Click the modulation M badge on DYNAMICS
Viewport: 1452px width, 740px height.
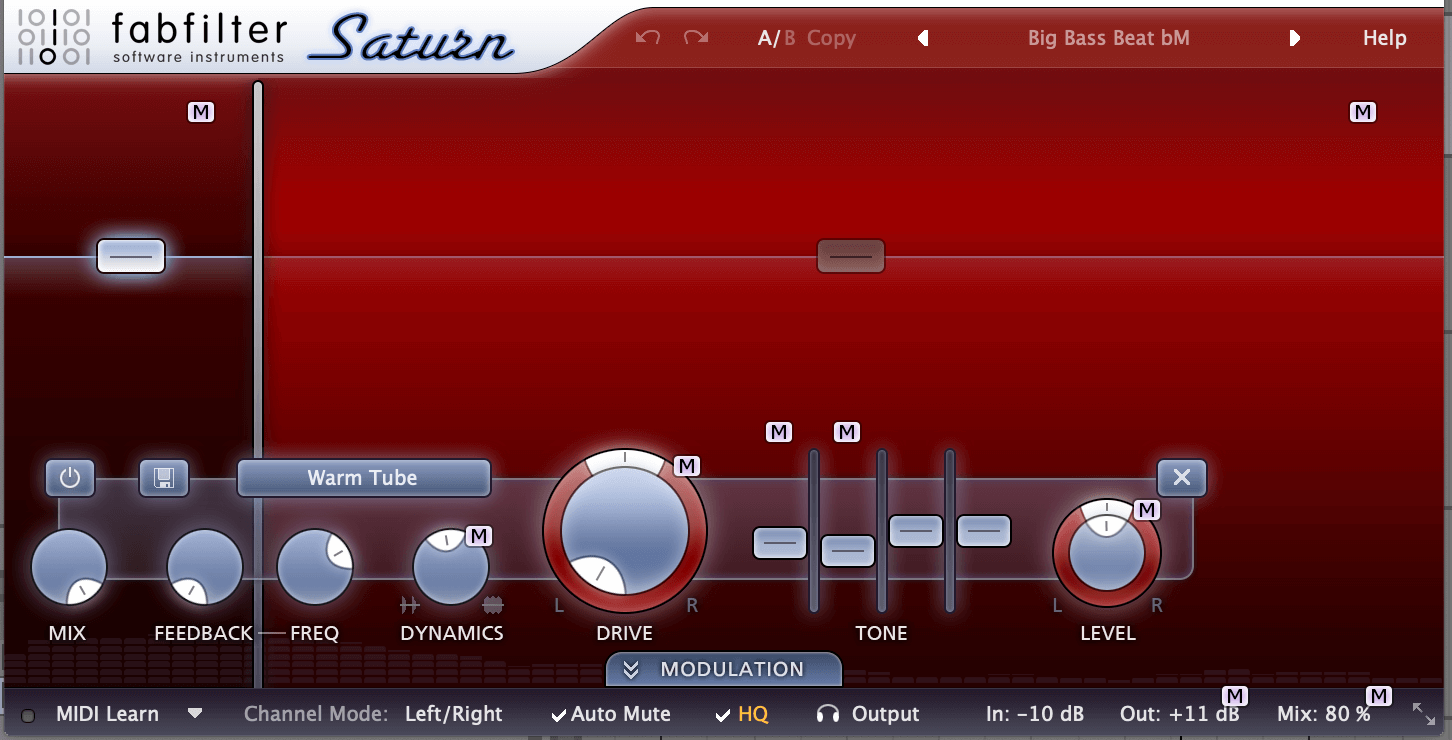[479, 536]
